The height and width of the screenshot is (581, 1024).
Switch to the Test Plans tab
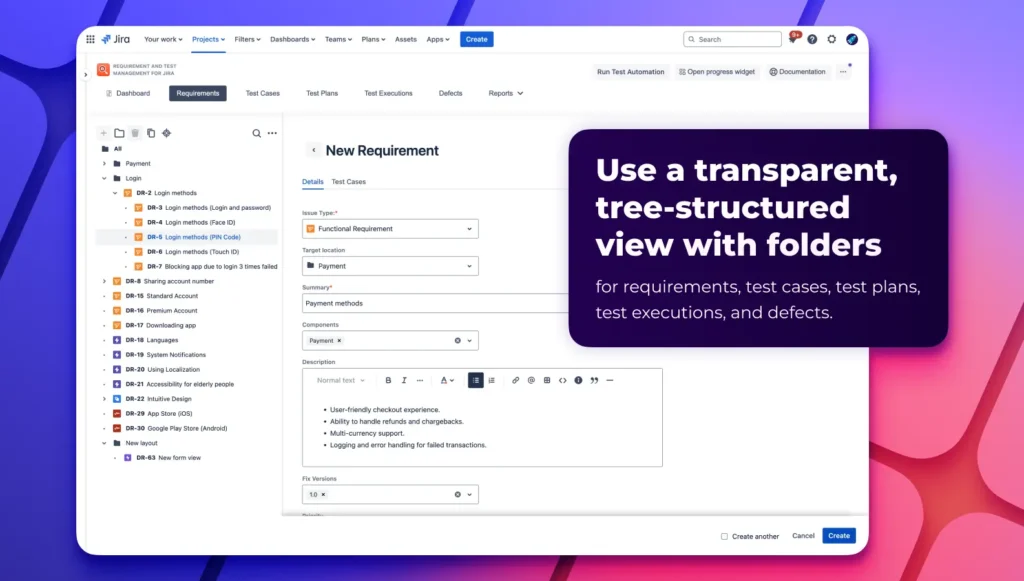[322, 93]
